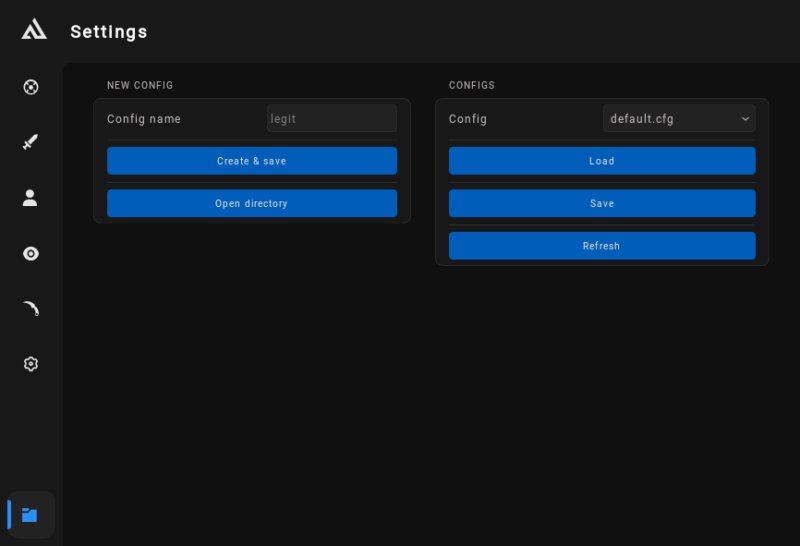Screen dimensions: 800x546
Task: Open the crosshair aim section in sidebar
Action: point(31,87)
